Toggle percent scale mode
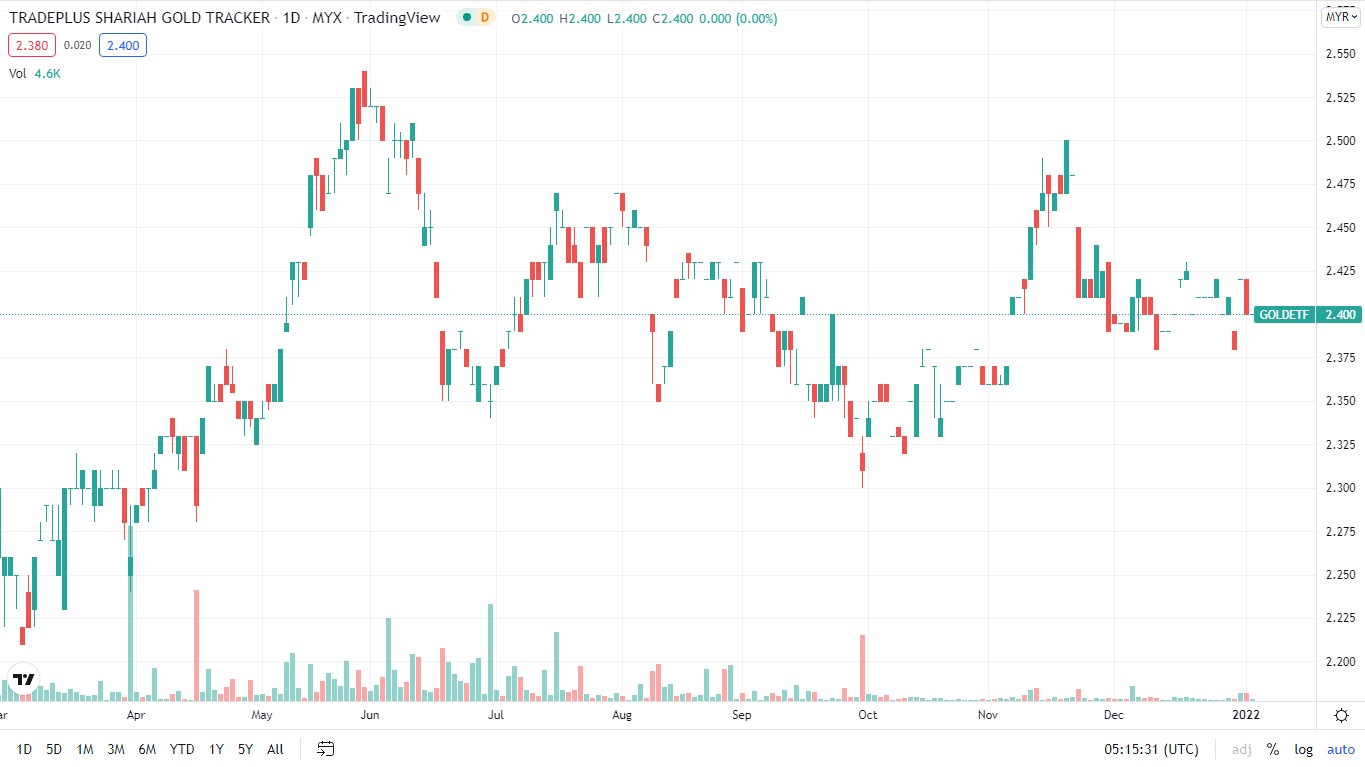Viewport: 1365px width, 767px height. 1272,749
